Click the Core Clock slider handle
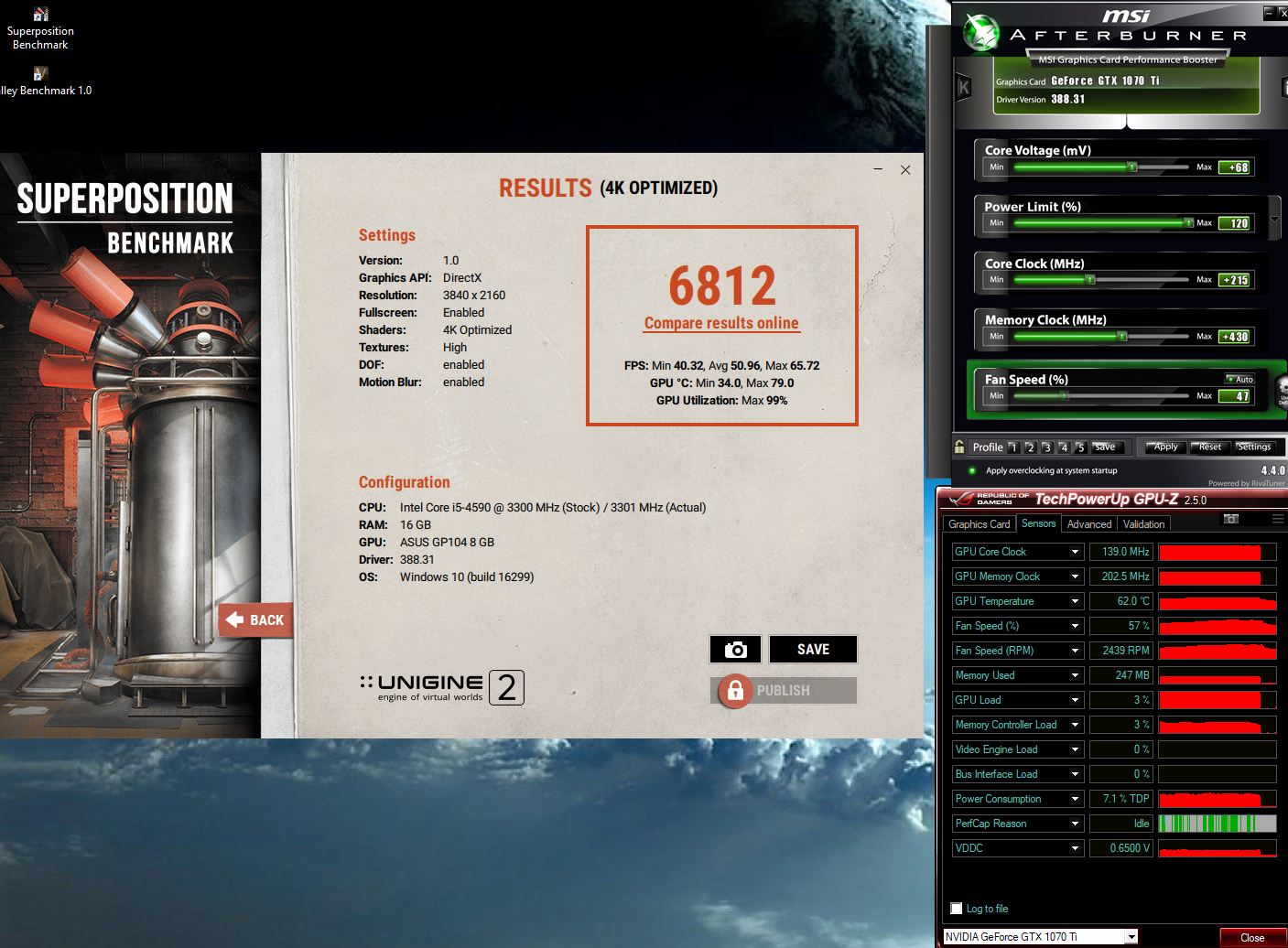This screenshot has height=948, width=1288. point(1089,279)
